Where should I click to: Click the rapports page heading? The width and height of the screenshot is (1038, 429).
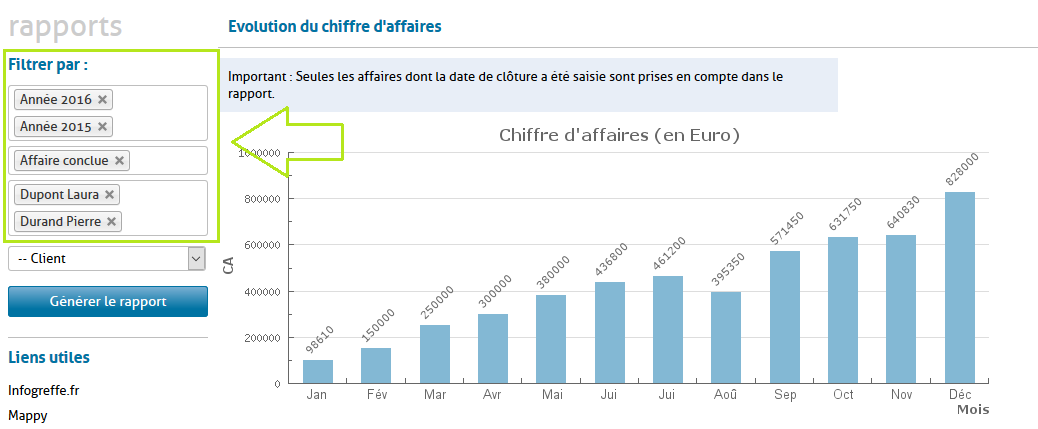[x=65, y=27]
